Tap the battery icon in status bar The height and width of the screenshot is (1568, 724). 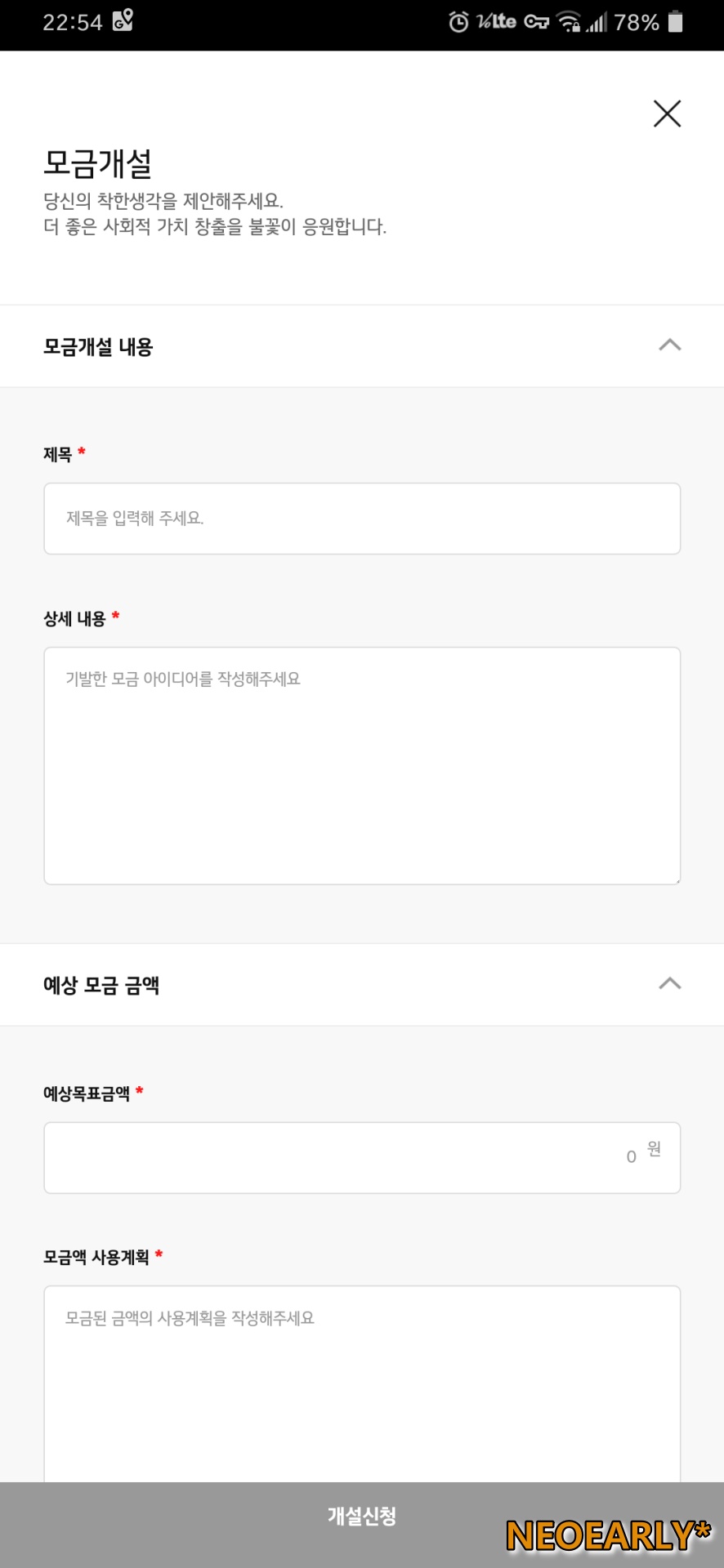click(x=675, y=22)
